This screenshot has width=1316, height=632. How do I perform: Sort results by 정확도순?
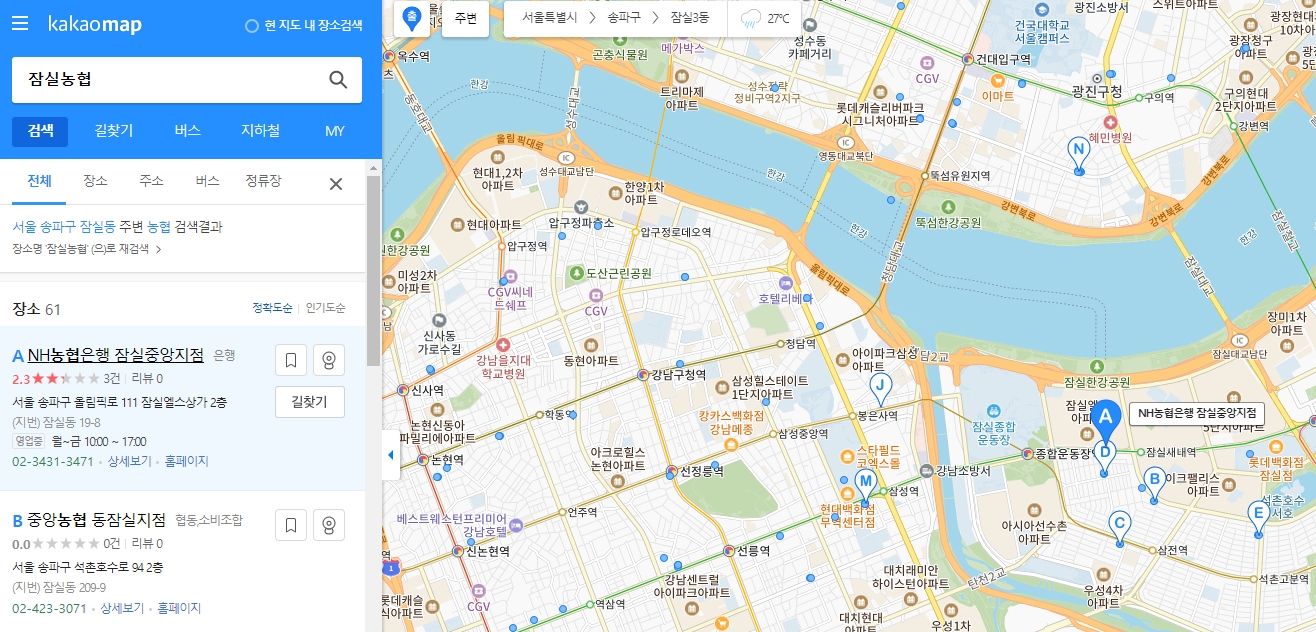[x=272, y=308]
